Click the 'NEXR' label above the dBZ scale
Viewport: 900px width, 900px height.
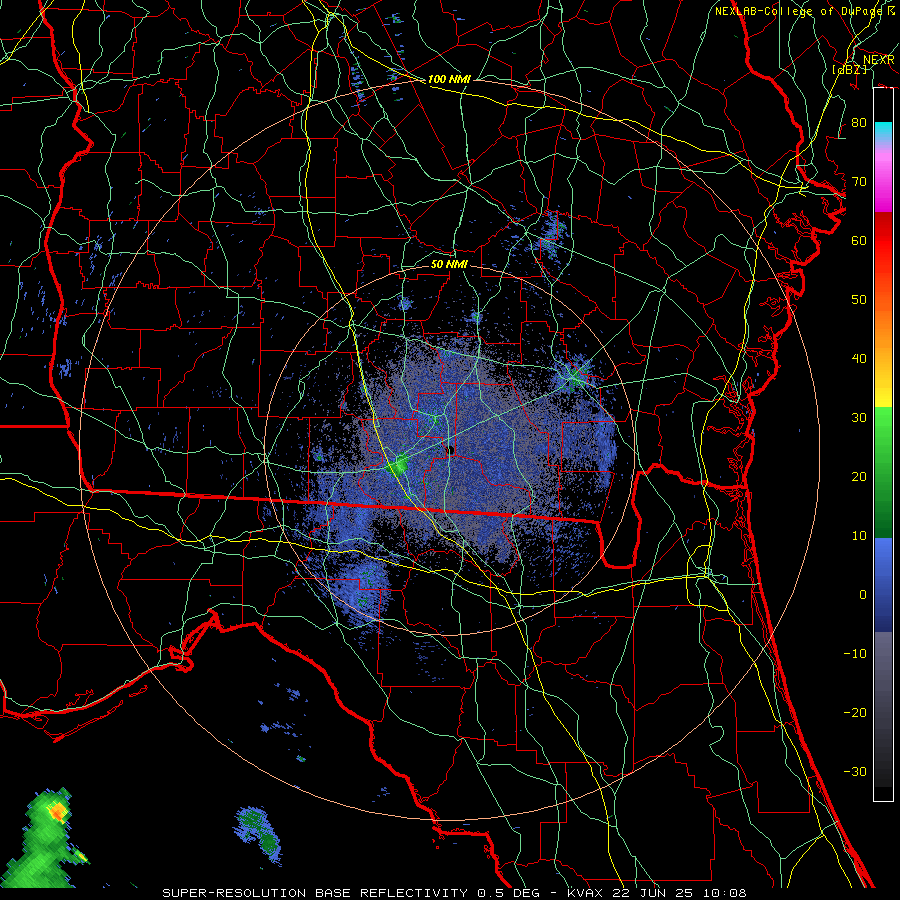878,60
